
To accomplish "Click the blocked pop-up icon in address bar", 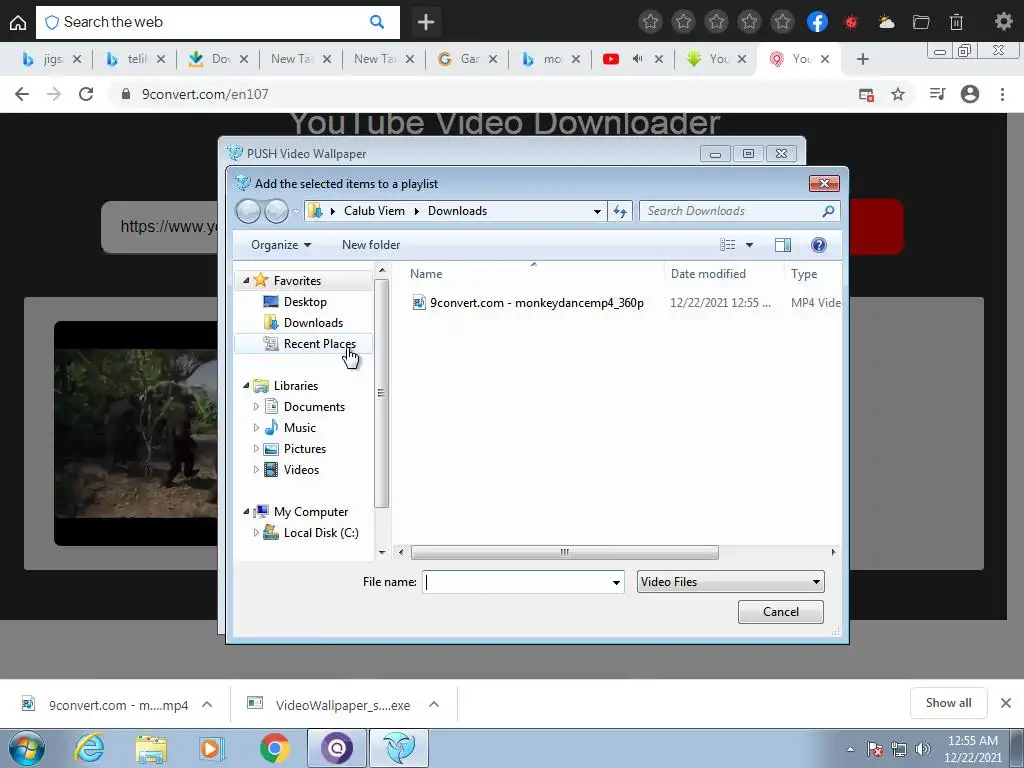I will (866, 95).
